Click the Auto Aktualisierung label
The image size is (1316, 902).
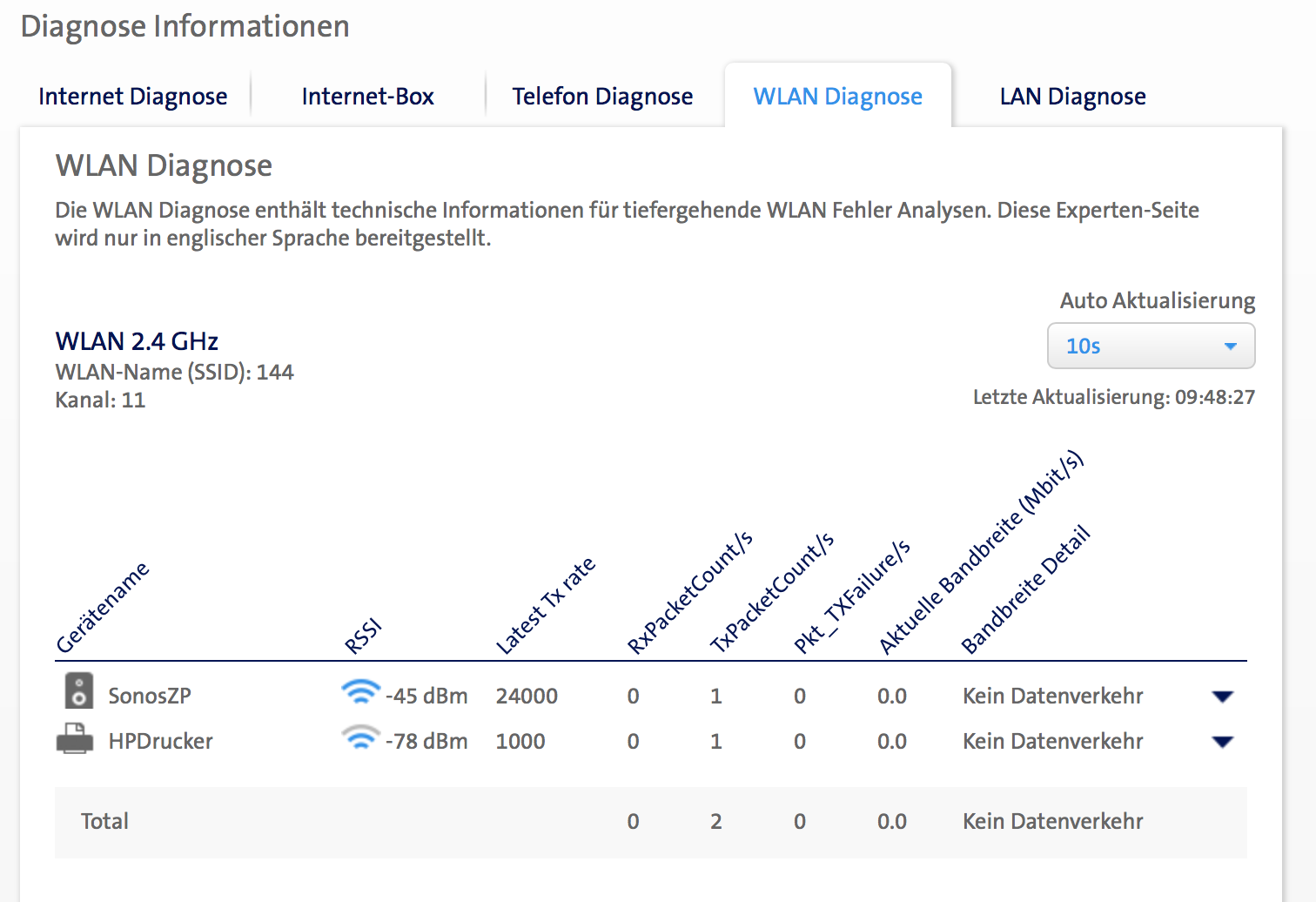[x=1158, y=300]
